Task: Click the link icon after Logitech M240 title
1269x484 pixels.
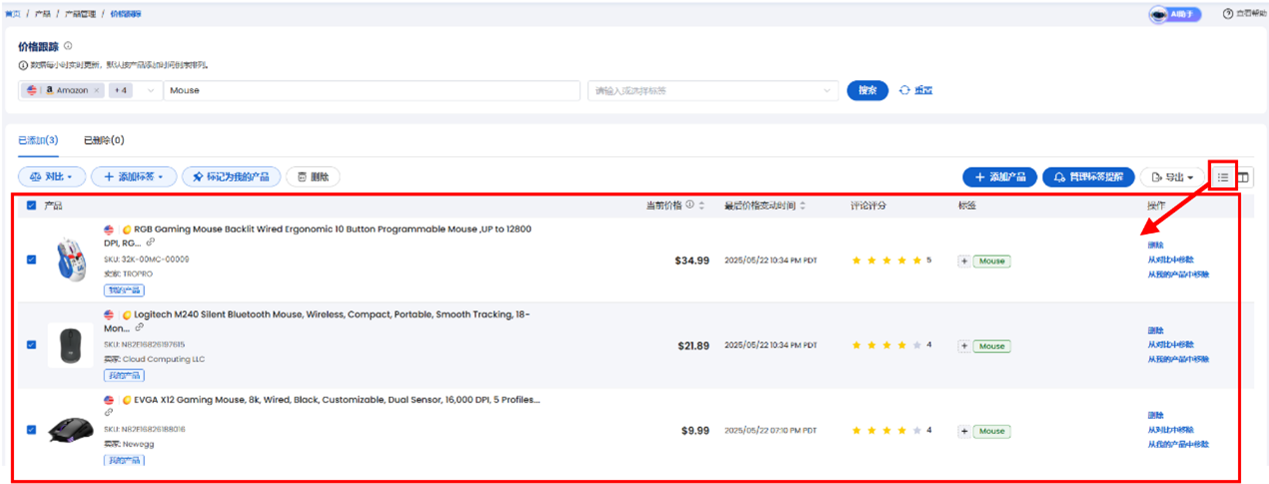Action: tap(139, 328)
